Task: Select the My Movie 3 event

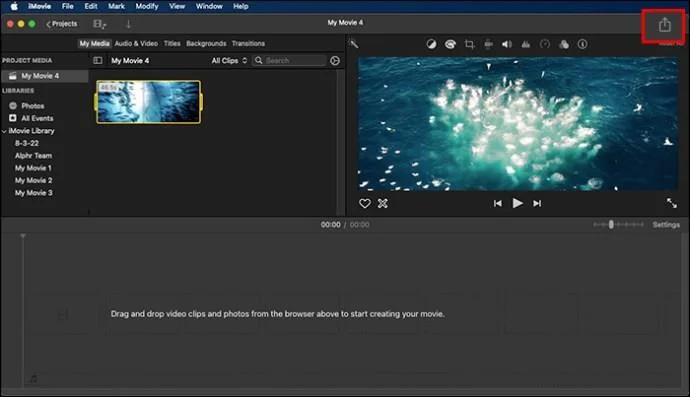Action: click(x=33, y=193)
